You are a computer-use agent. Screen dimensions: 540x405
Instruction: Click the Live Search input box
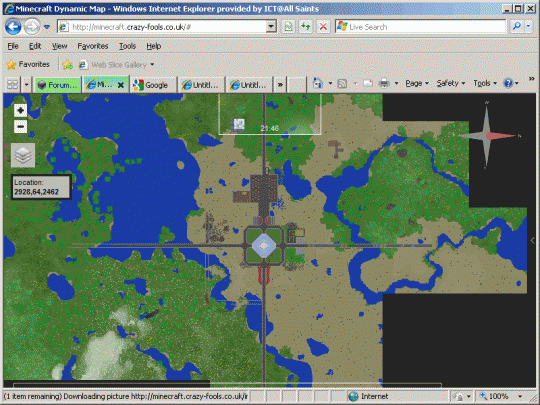click(420, 27)
